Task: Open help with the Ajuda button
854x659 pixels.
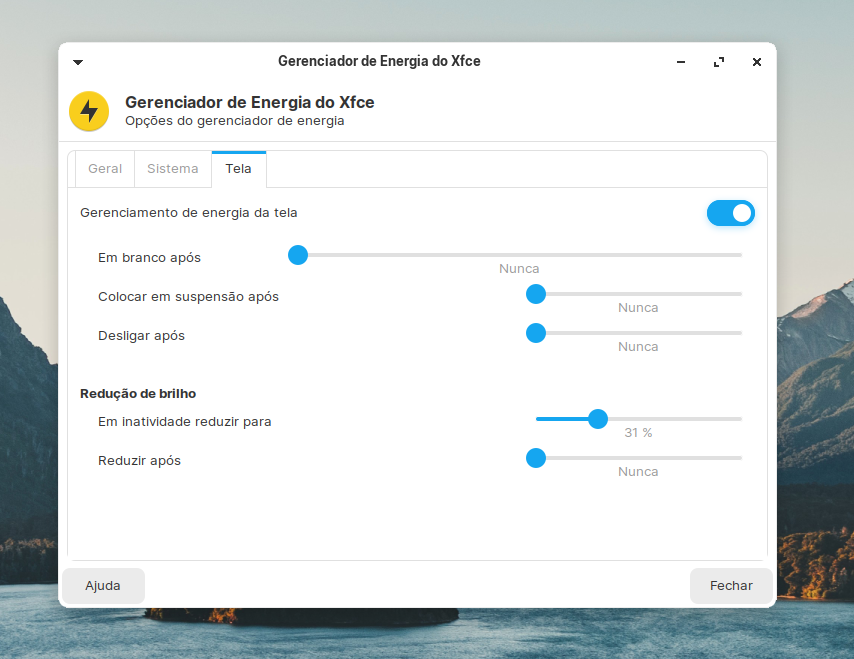Action: 103,586
